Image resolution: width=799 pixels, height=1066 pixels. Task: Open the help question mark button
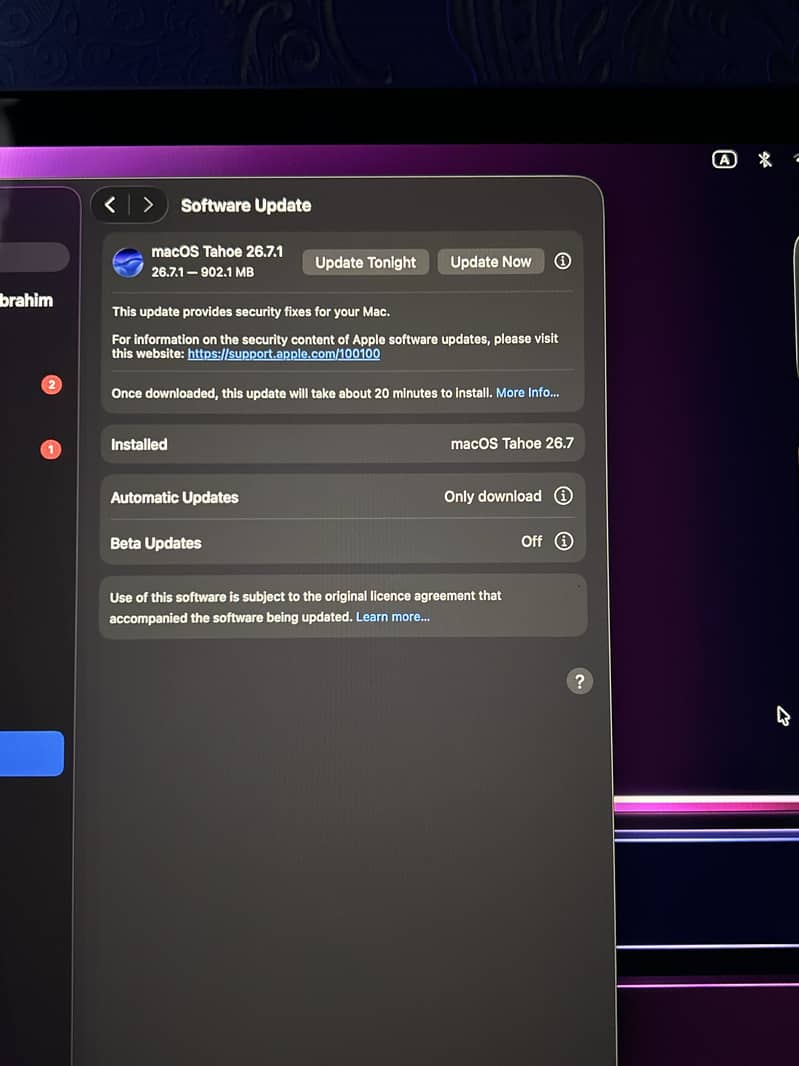point(579,681)
